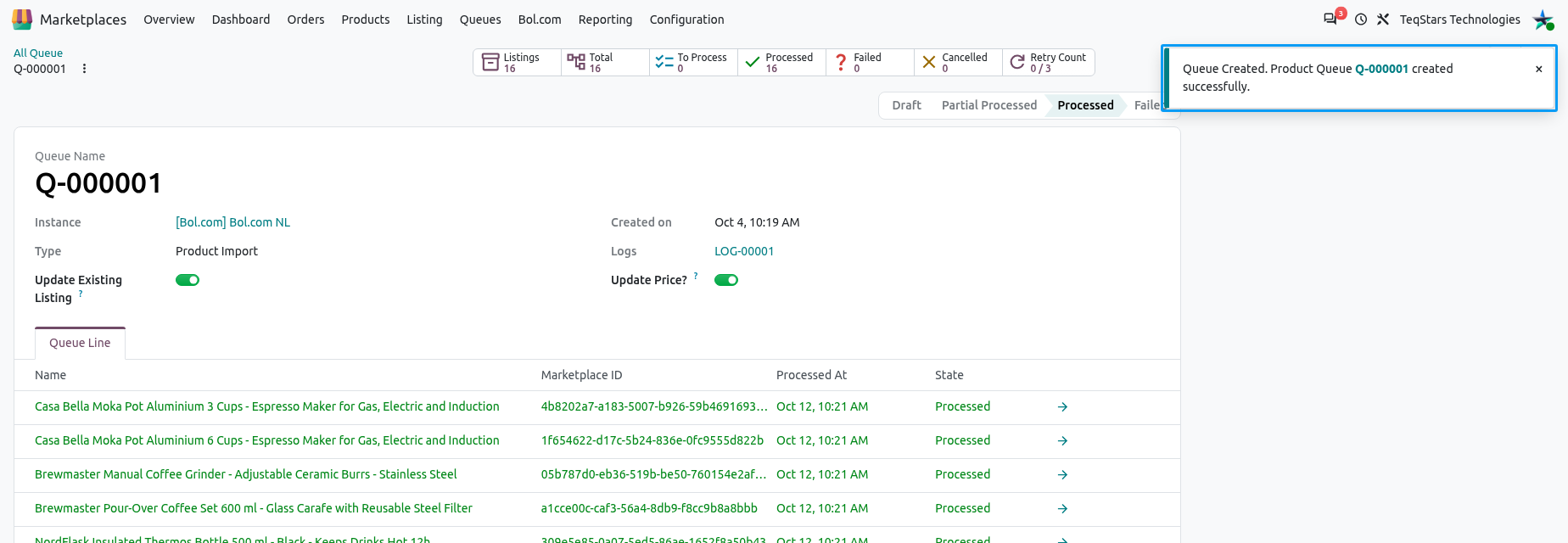1568x543 pixels.
Task: Open the Products menu
Action: coord(366,20)
